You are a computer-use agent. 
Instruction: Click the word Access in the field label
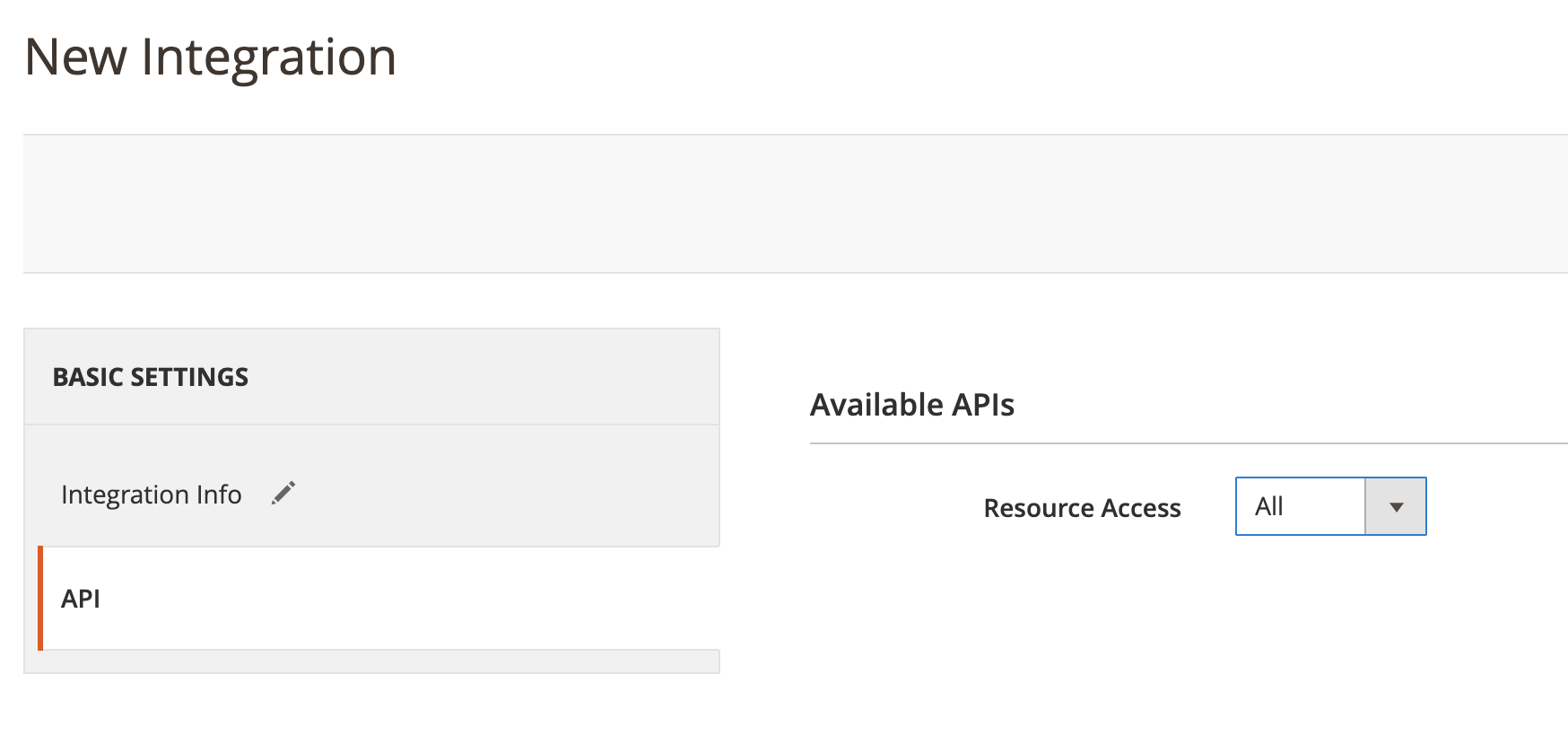point(1140,508)
